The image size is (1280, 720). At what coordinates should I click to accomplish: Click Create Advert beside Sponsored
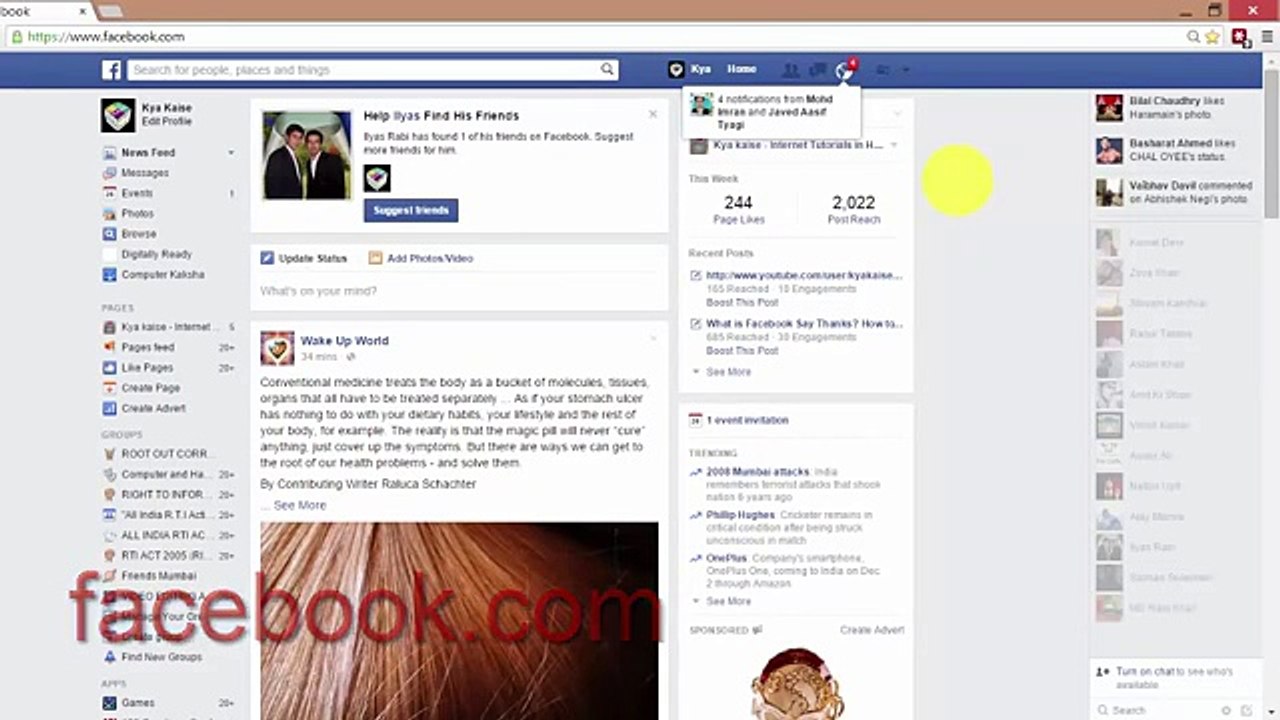click(x=872, y=630)
